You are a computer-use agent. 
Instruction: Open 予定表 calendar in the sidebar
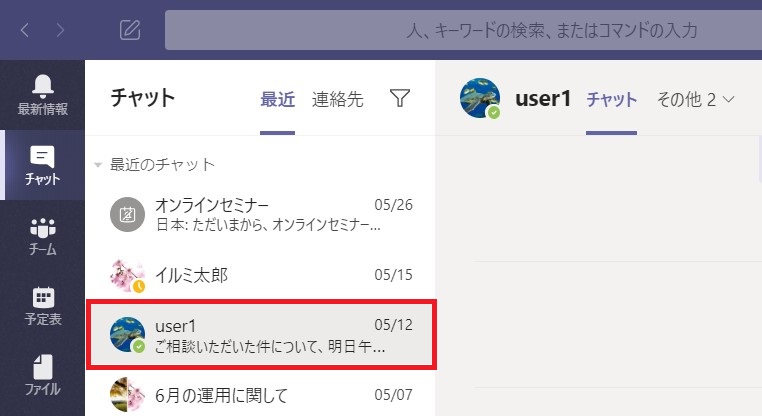pyautogui.click(x=43, y=306)
